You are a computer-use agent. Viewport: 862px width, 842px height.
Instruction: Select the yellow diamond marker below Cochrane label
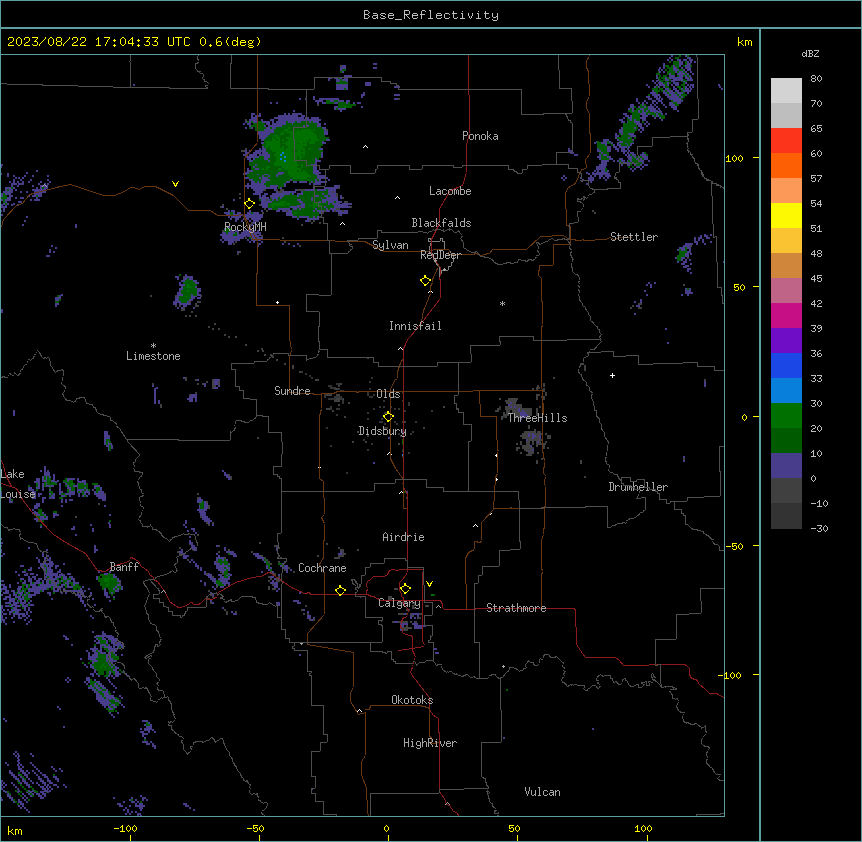point(340,590)
